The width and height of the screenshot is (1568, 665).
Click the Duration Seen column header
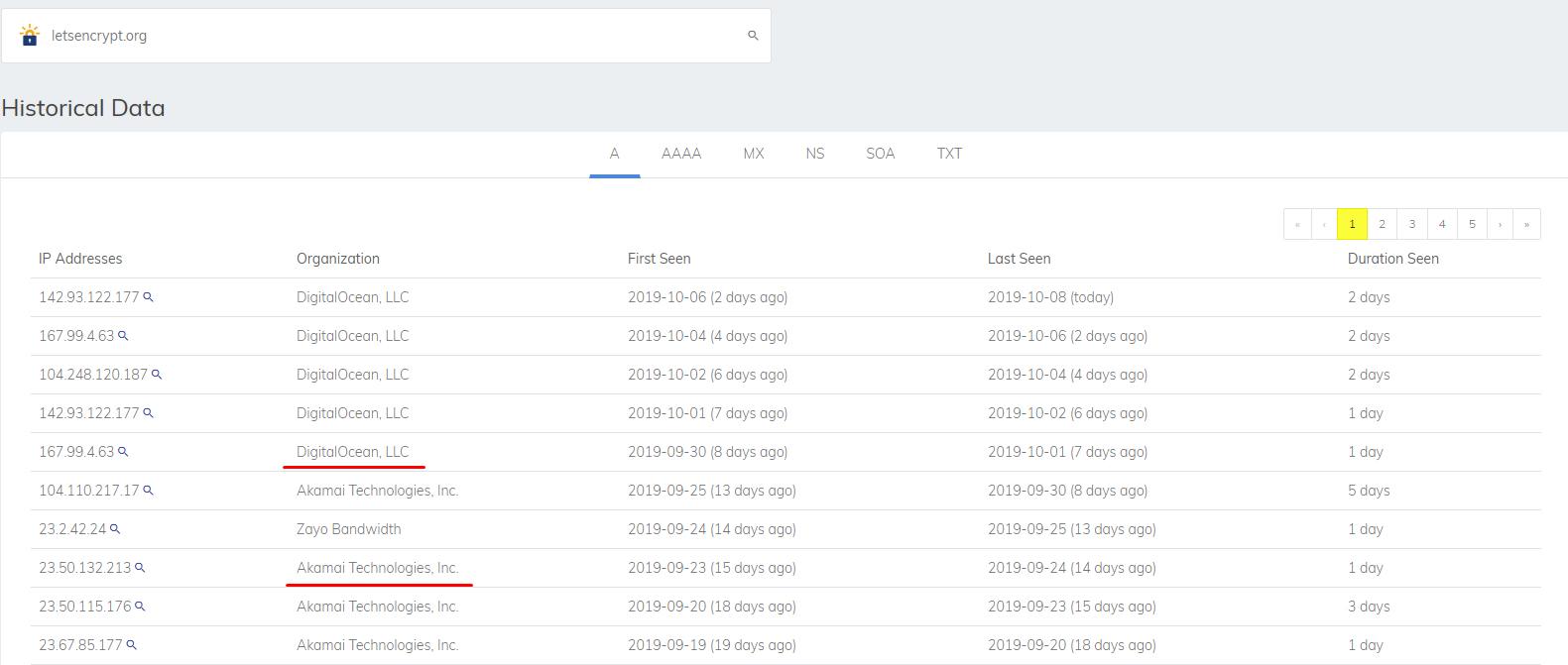click(1393, 259)
